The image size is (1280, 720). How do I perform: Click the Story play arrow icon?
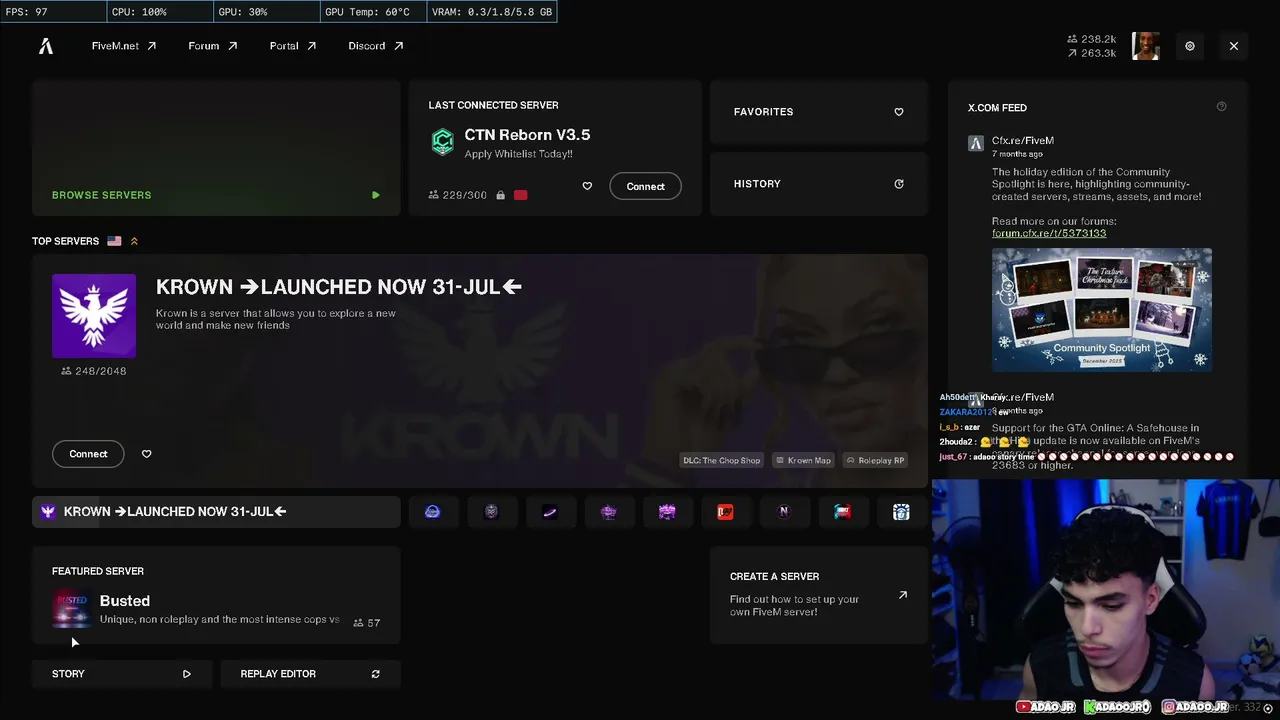click(186, 674)
